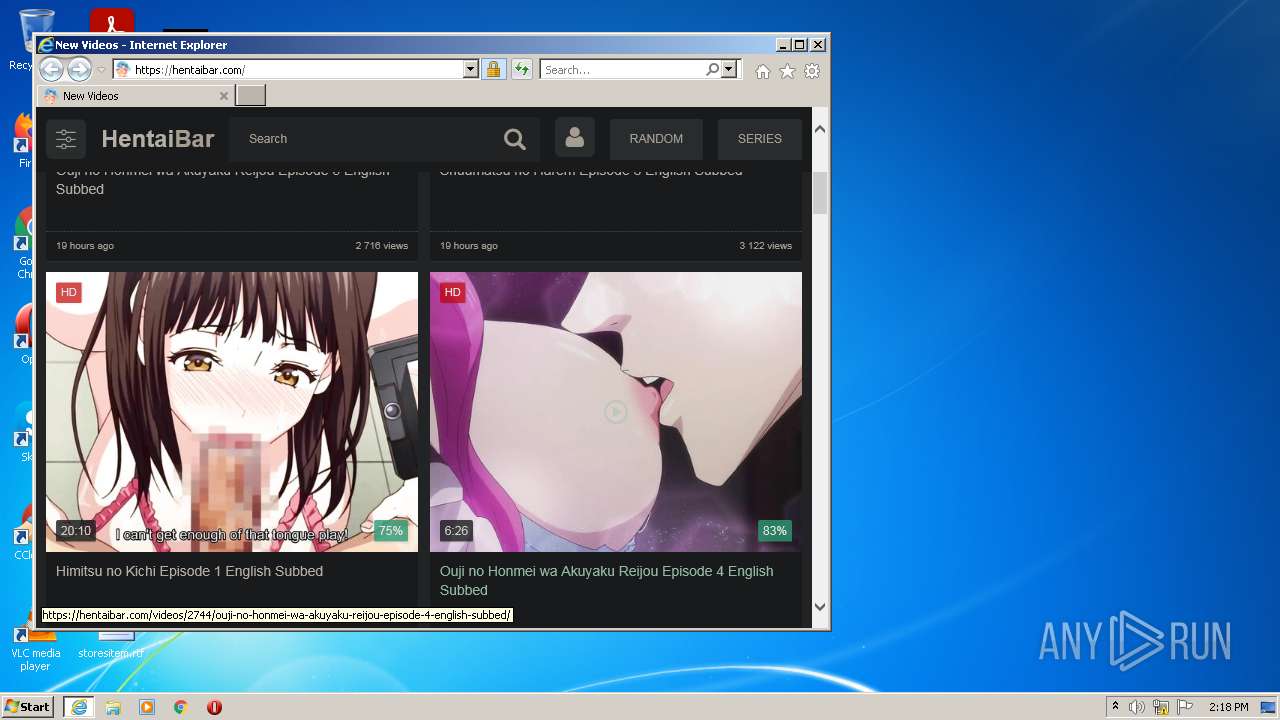
Task: Open the Internet Explorer Tools gear
Action: (x=812, y=71)
